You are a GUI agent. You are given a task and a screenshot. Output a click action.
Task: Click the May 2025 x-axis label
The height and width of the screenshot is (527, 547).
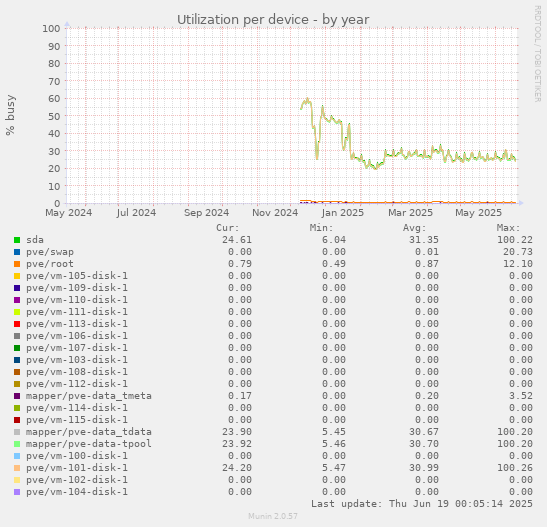478,213
